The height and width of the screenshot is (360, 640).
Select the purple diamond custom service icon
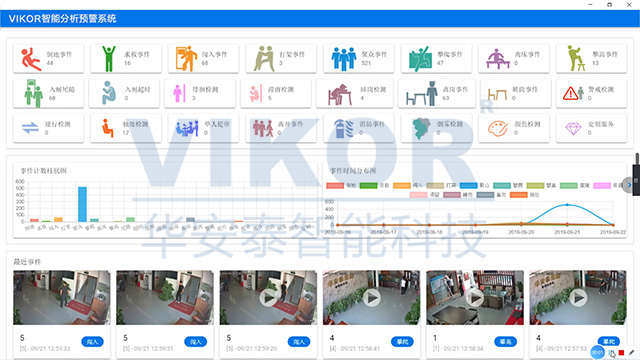tap(573, 129)
